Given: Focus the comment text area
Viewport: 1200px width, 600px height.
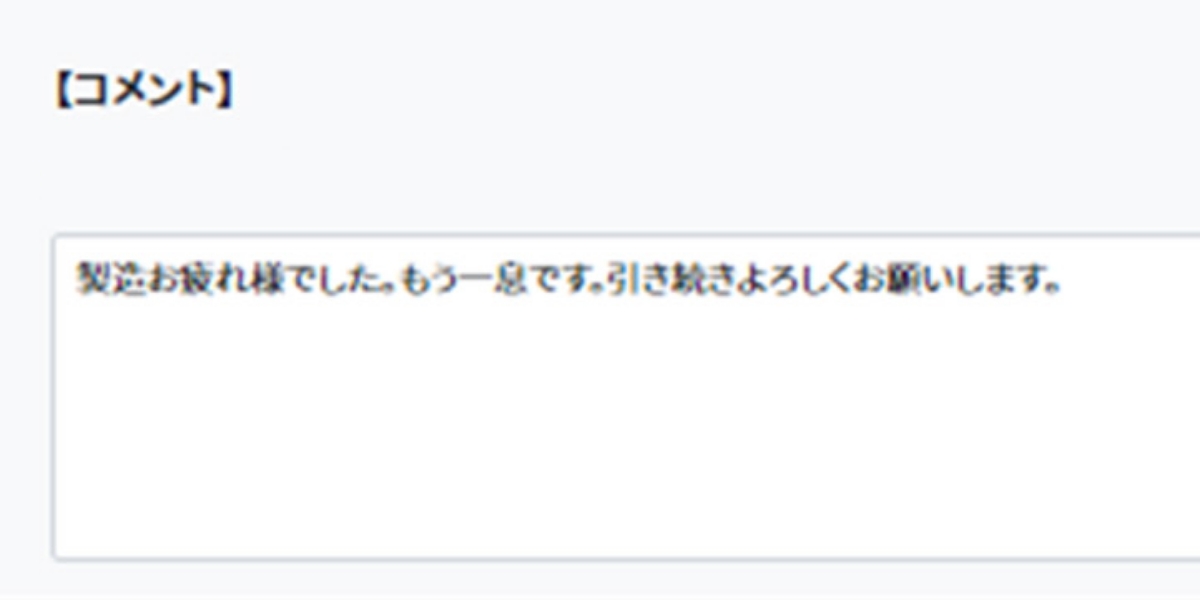Looking at the screenshot, I should pyautogui.click(x=626, y=397).
